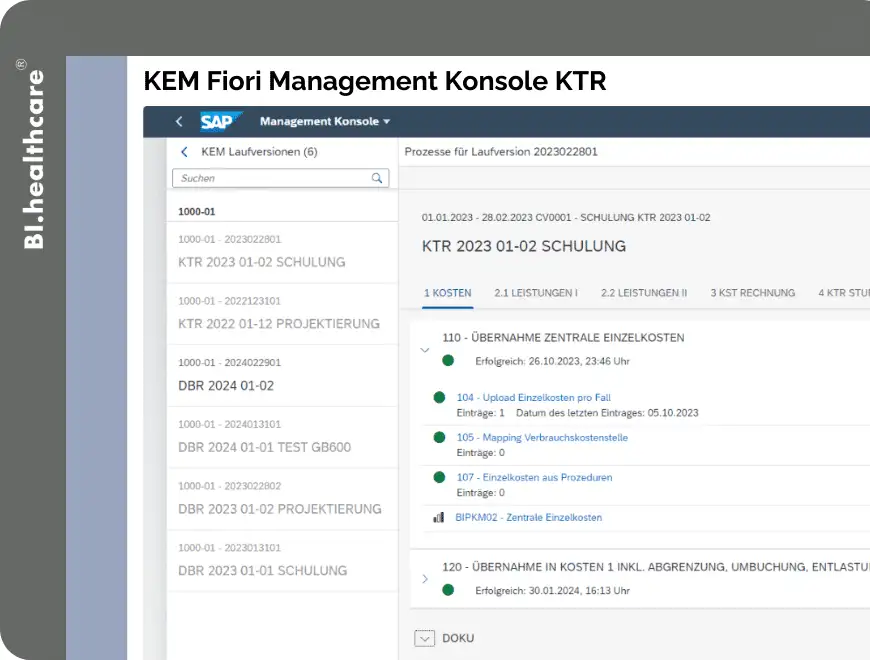Open the Management Konsole dropdown menu
870x660 pixels.
tap(325, 121)
